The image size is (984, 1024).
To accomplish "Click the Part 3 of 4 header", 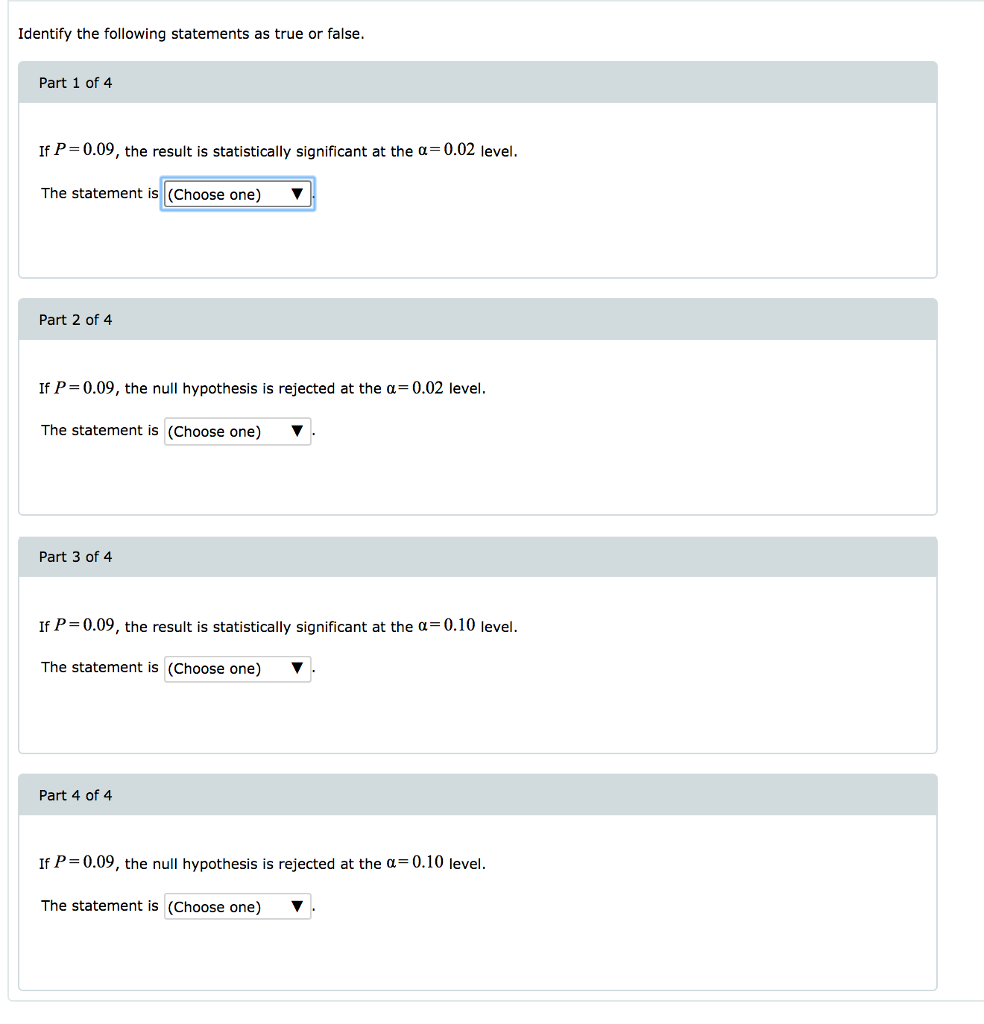I will (x=75, y=557).
